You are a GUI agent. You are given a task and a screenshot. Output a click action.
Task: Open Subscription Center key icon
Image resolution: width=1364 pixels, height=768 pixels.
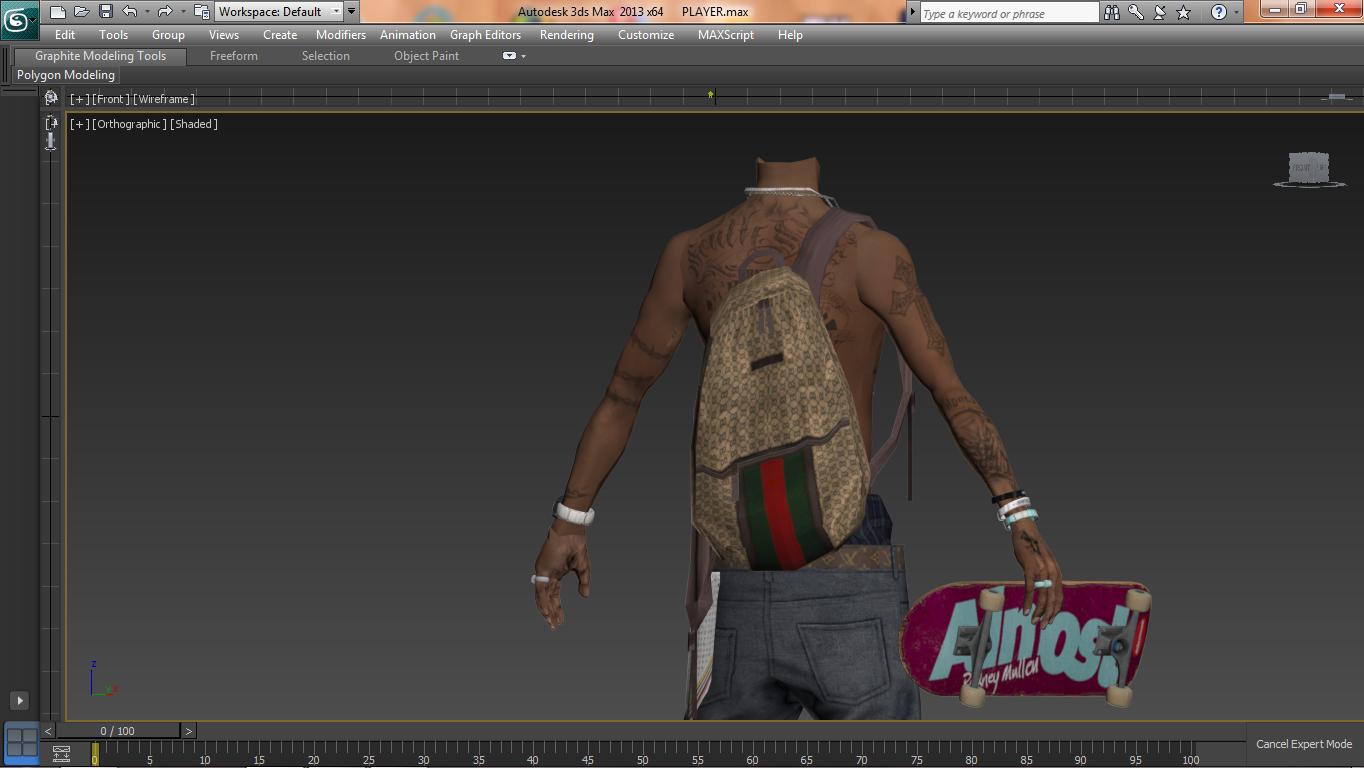click(1136, 12)
